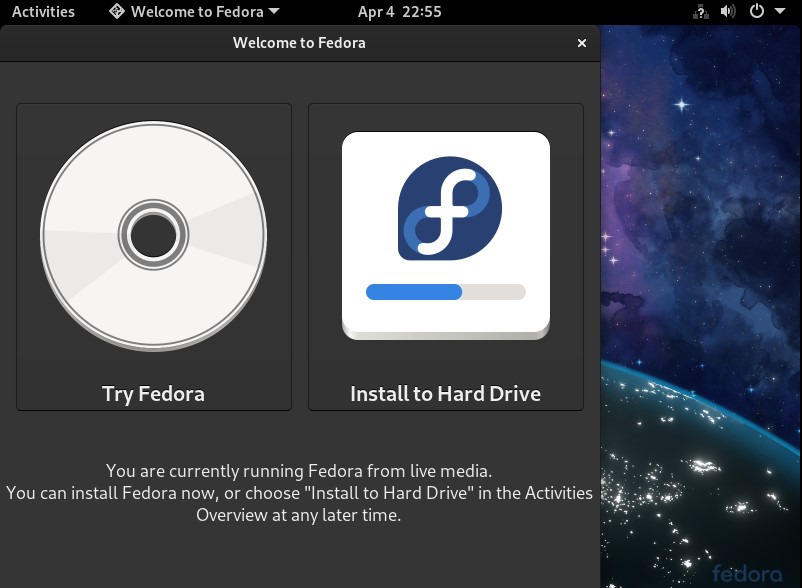
Task: Open the Welcome to Fedora app menu
Action: pos(194,11)
